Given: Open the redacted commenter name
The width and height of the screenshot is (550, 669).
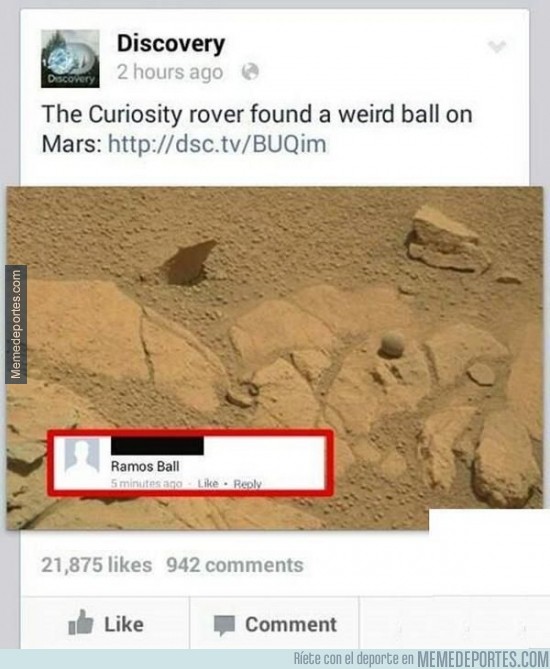Looking at the screenshot, I should (x=157, y=446).
